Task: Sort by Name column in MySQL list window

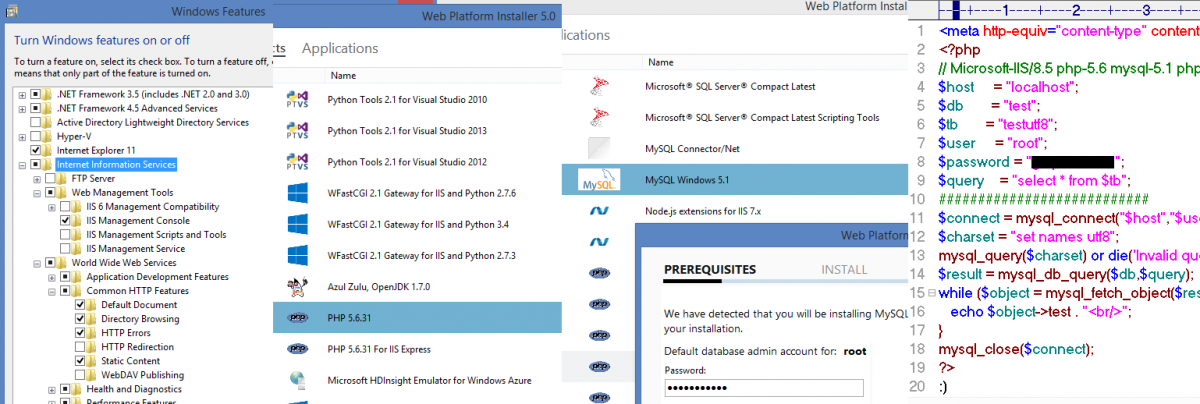Action: 661,61
